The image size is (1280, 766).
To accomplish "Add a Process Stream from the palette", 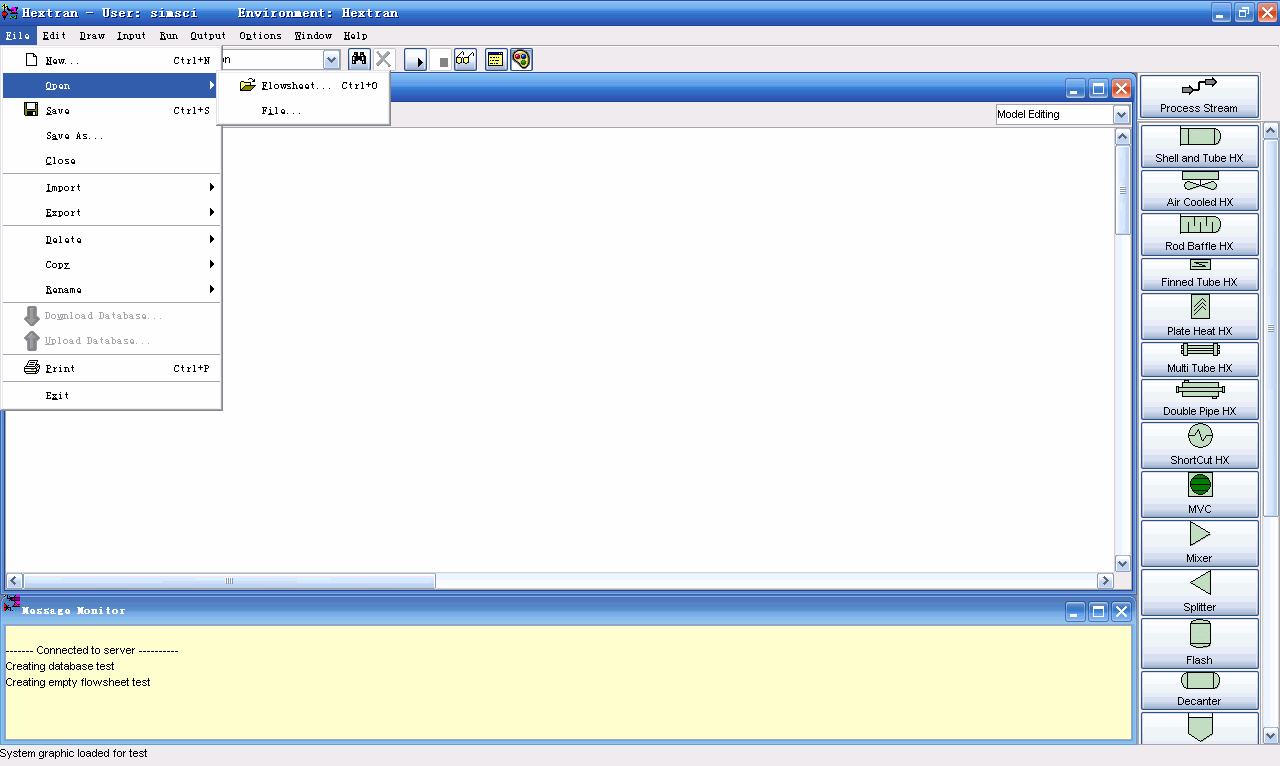I will pos(1199,97).
